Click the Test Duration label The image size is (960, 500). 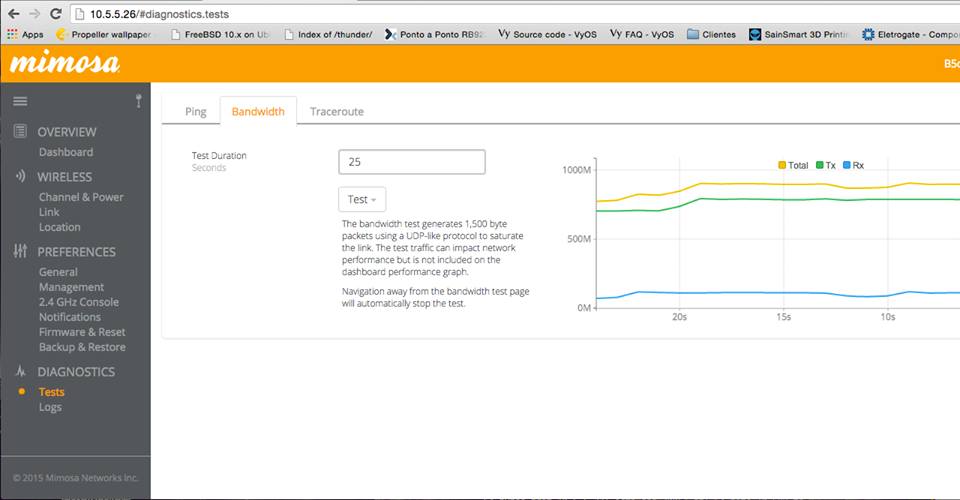(219, 155)
